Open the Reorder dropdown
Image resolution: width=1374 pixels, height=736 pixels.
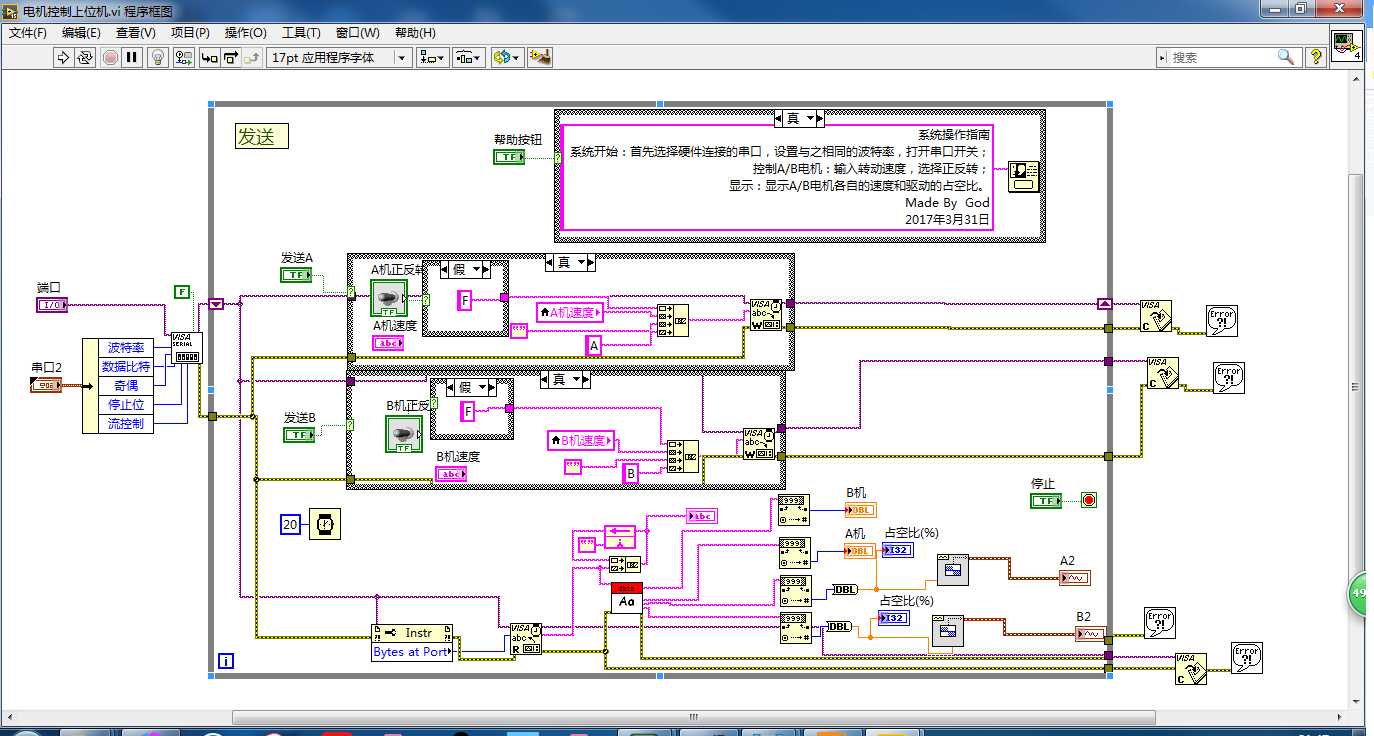(x=507, y=57)
